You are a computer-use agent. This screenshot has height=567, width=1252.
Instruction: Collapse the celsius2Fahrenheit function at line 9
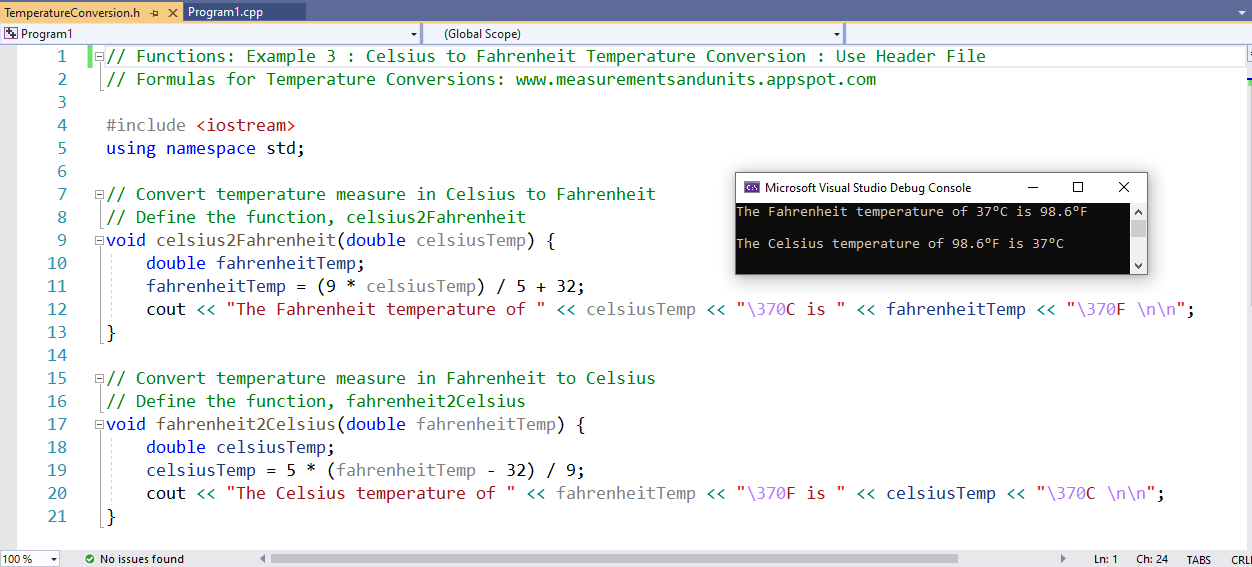pos(98,241)
